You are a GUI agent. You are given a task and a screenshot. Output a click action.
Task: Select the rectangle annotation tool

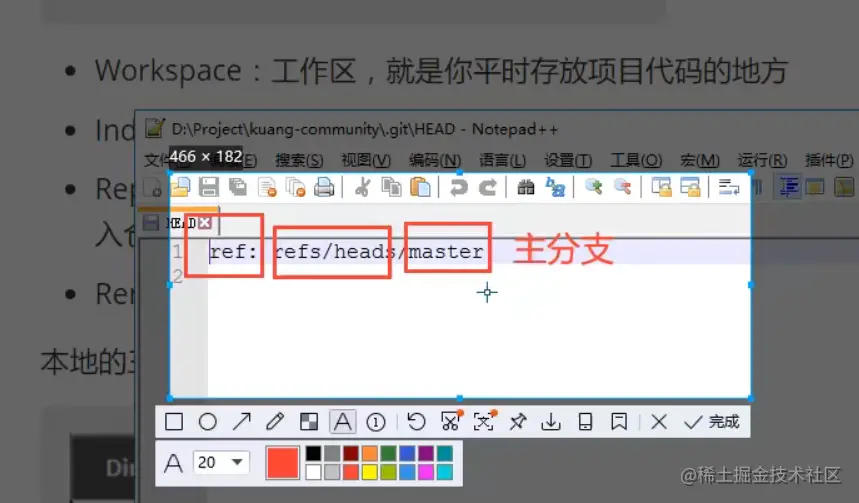pyautogui.click(x=174, y=422)
